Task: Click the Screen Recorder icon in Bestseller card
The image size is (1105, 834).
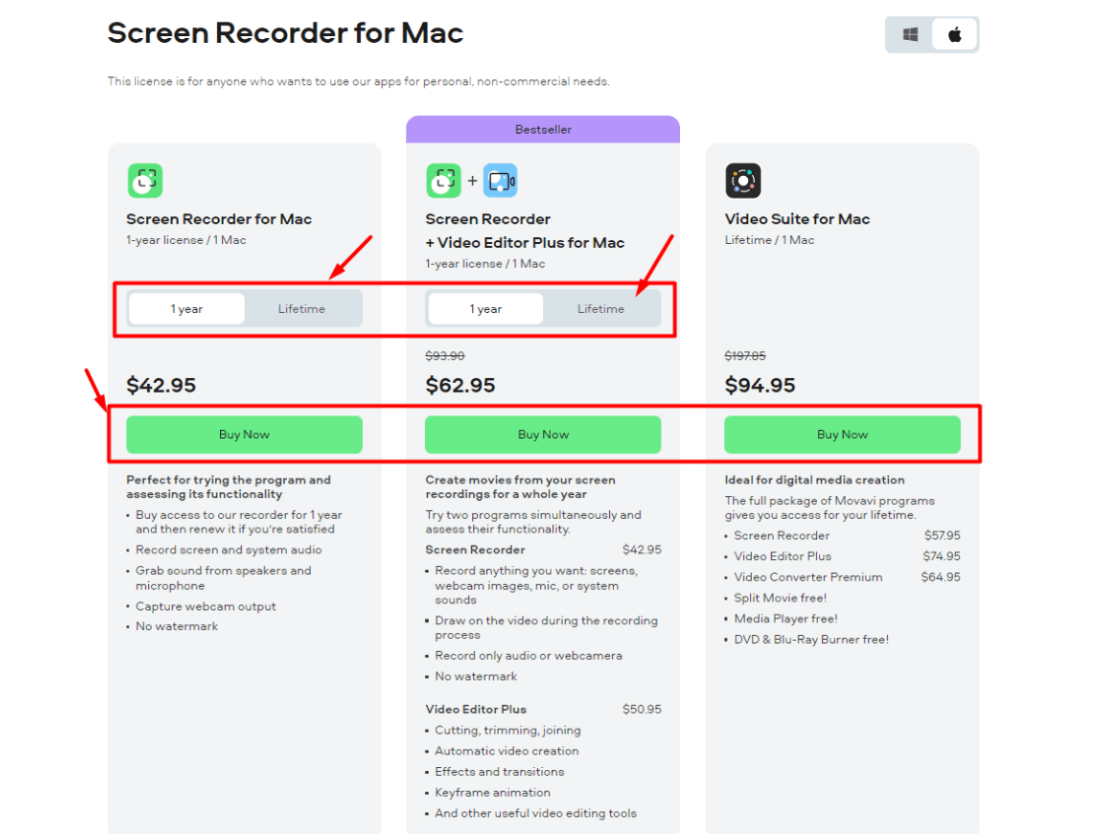Action: pyautogui.click(x=444, y=181)
